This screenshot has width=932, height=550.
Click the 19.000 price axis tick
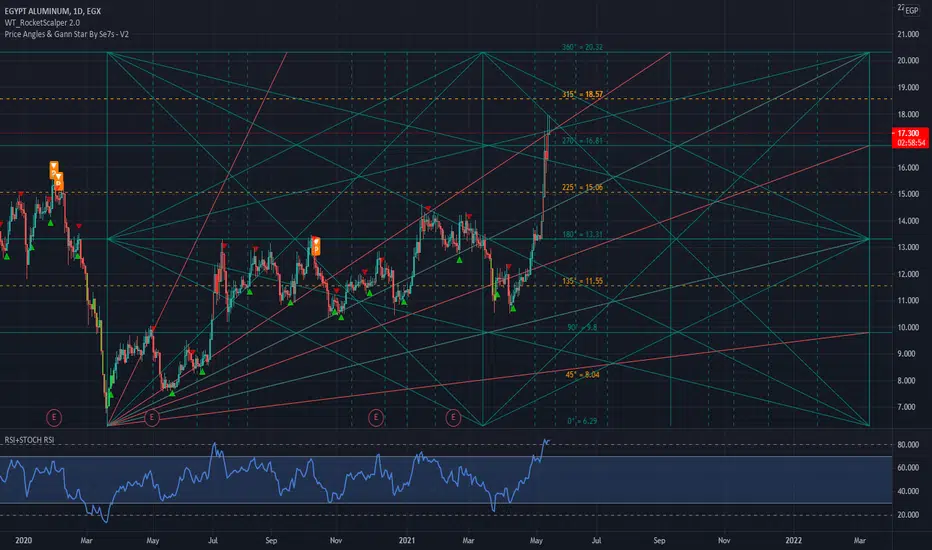click(x=908, y=87)
